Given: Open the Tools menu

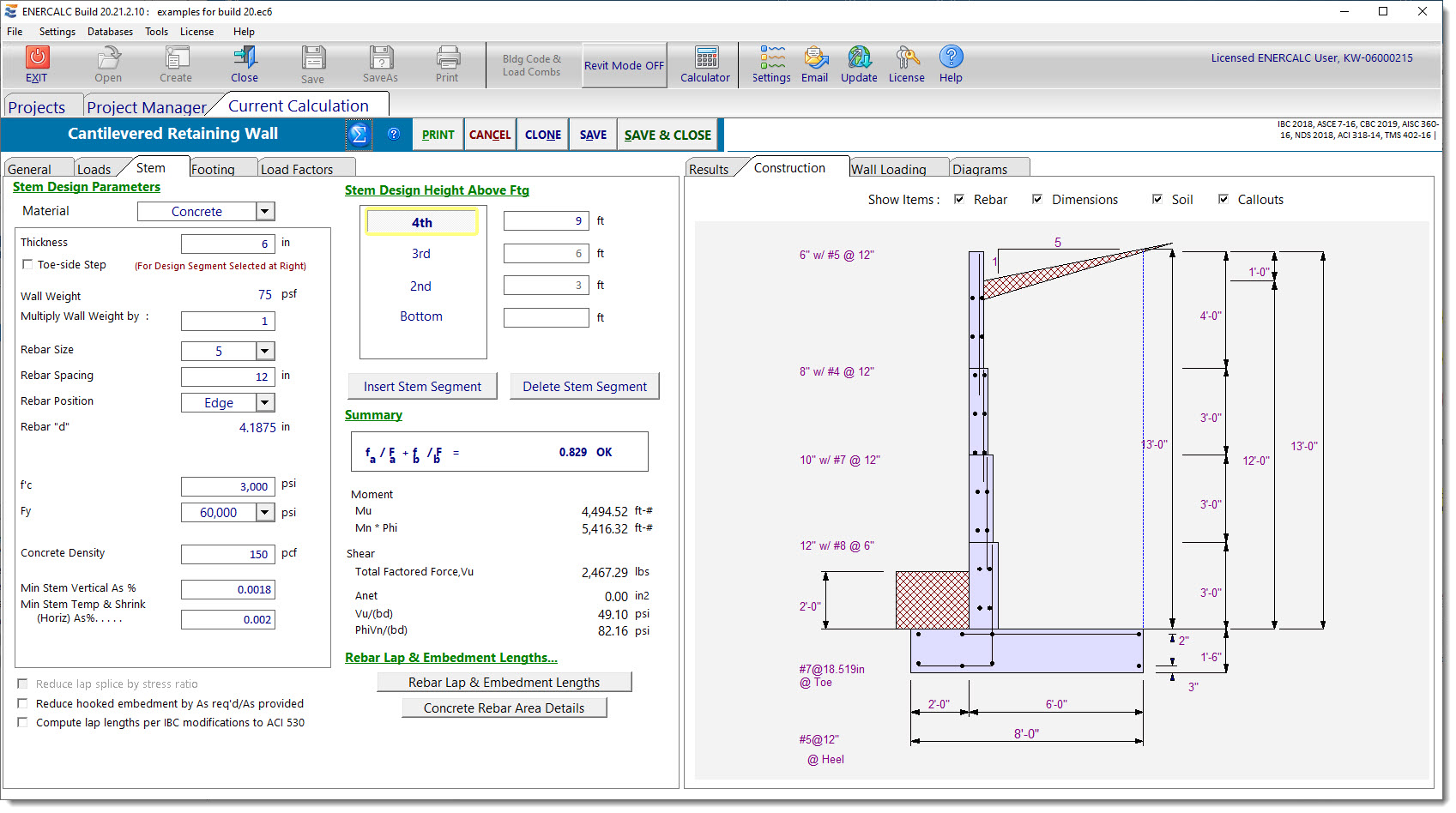Looking at the screenshot, I should [x=156, y=32].
